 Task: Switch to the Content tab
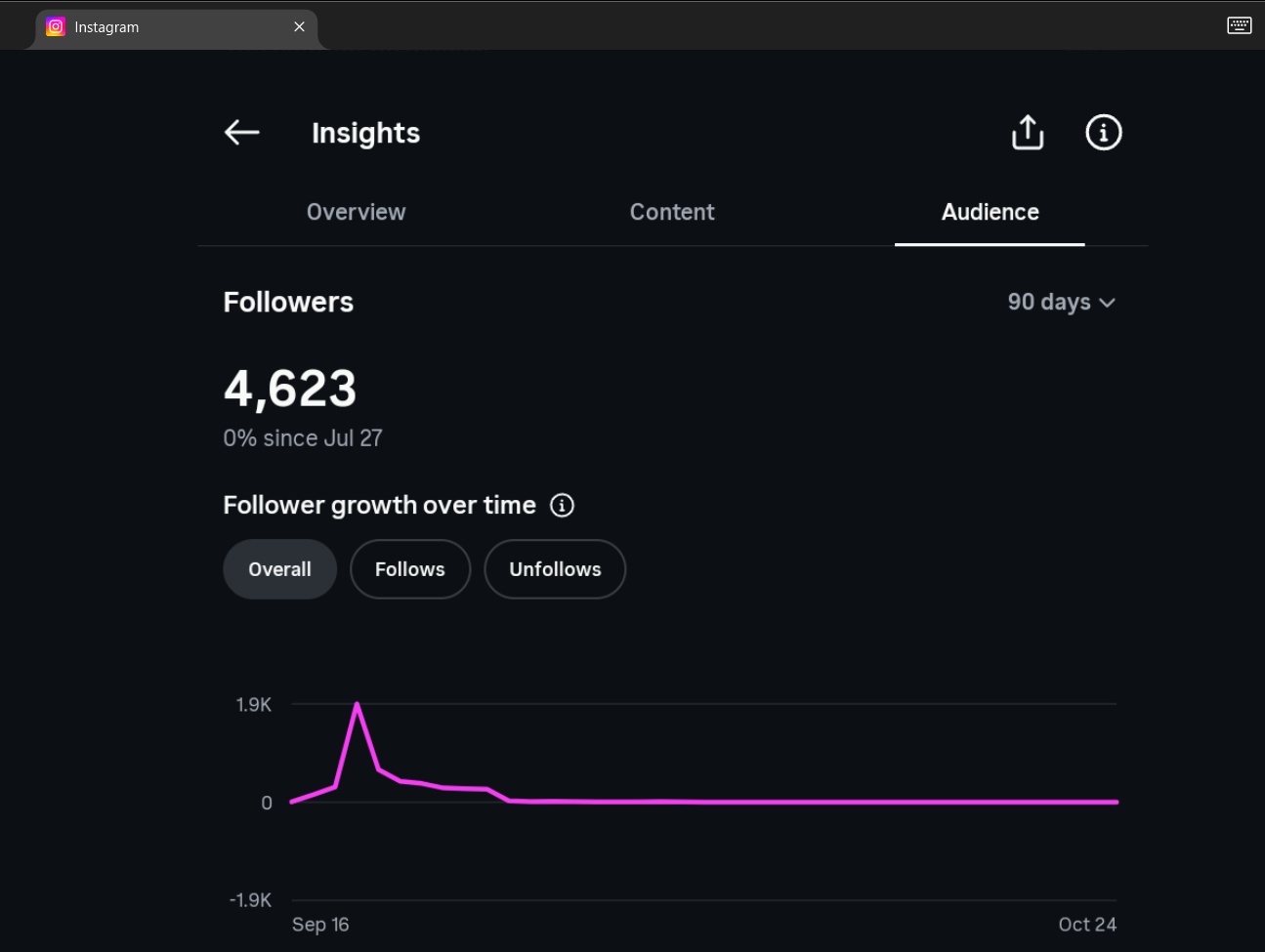[672, 212]
